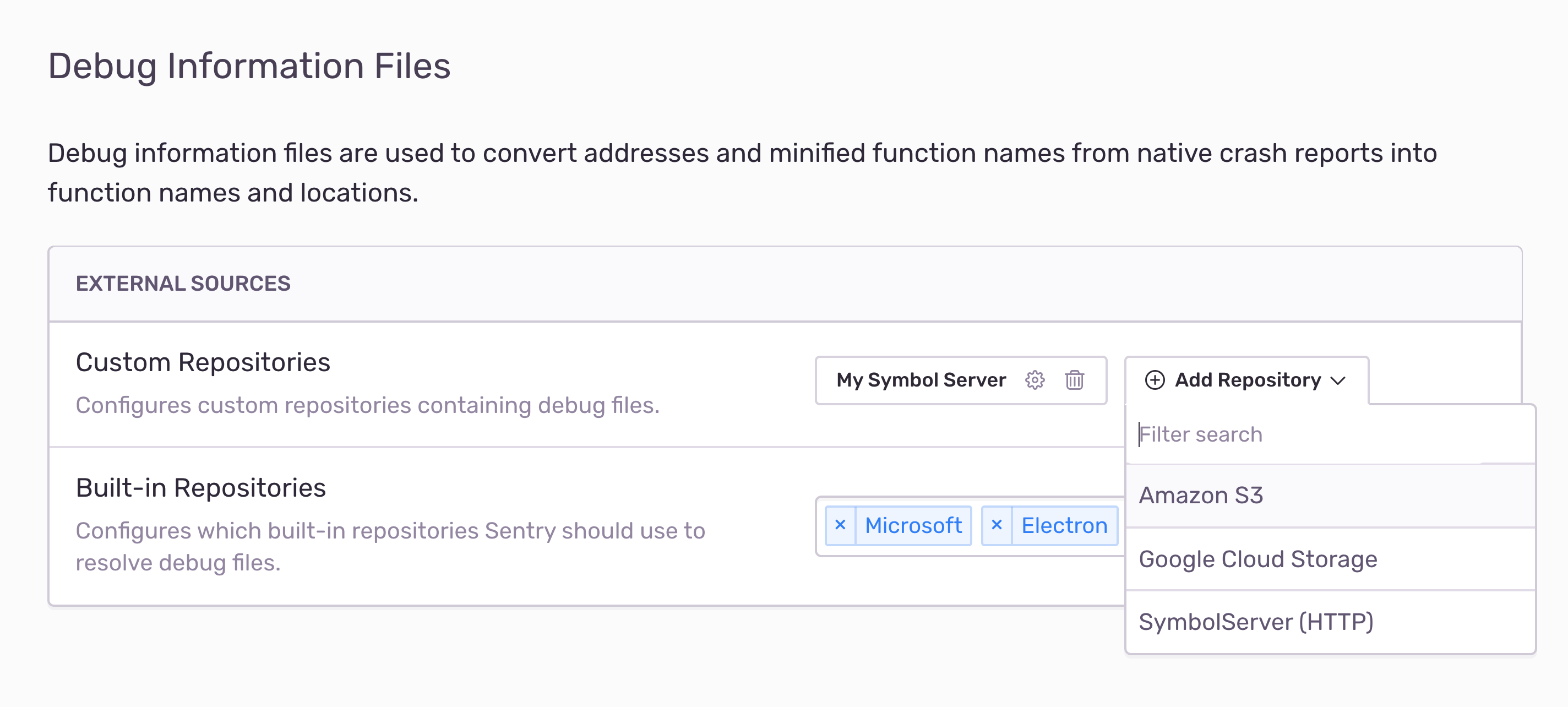
Task: Choose Amazon S3 from repository list
Action: pos(1330,495)
